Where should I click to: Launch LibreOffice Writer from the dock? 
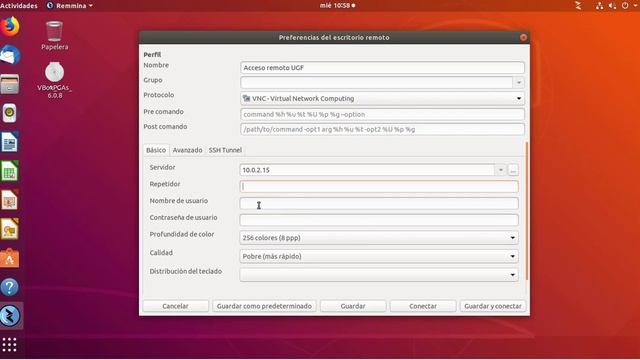(x=10, y=142)
